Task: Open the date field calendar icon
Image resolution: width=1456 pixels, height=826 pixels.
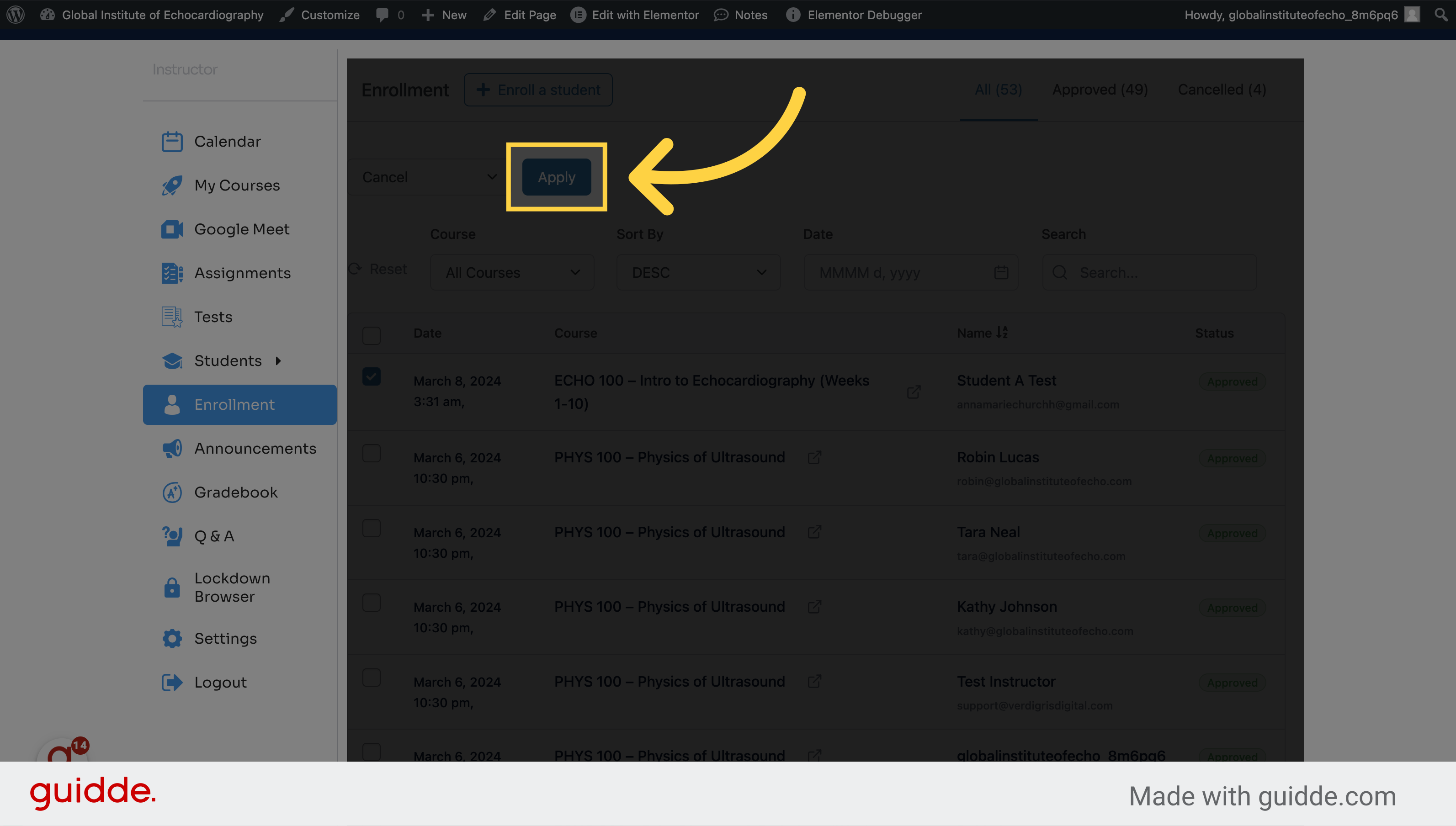Action: click(x=1001, y=272)
